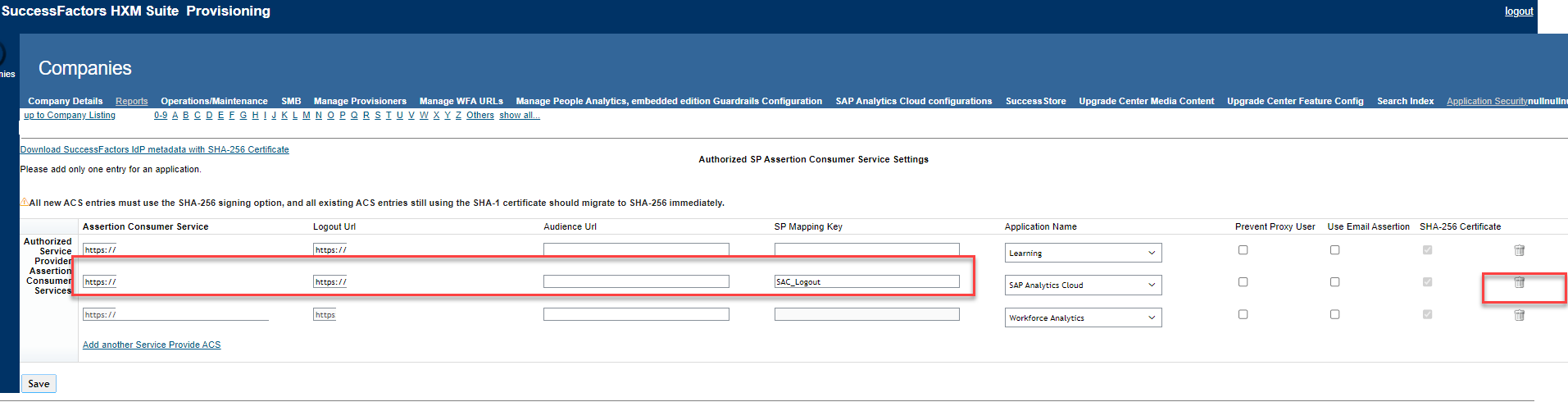The width and height of the screenshot is (1568, 402).
Task: Open the Operations/Maintenance menu
Action: click(214, 101)
